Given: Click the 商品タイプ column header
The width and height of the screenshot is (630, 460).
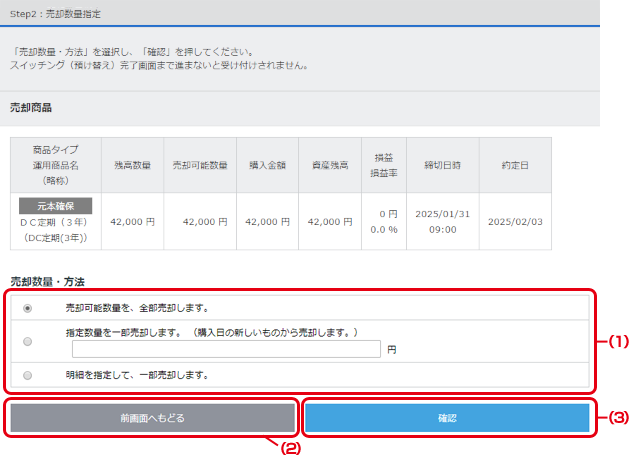Looking at the screenshot, I should pyautogui.click(x=55, y=165).
